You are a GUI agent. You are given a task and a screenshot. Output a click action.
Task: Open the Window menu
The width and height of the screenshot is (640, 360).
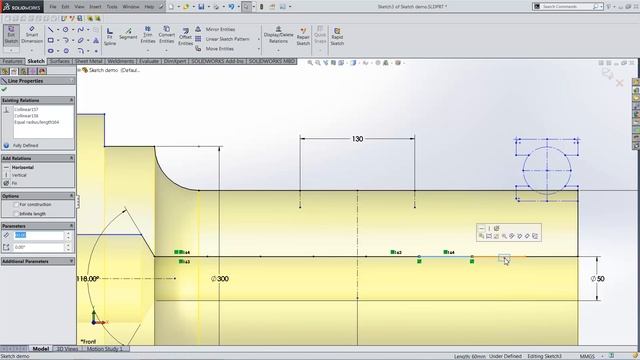tap(131, 7)
